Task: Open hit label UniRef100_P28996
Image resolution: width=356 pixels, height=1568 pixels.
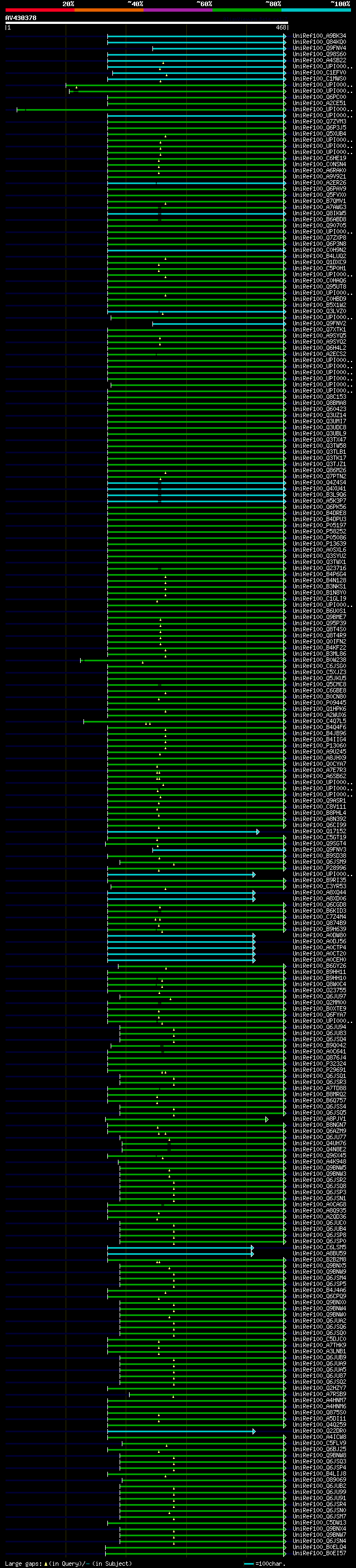Action: pos(319,868)
